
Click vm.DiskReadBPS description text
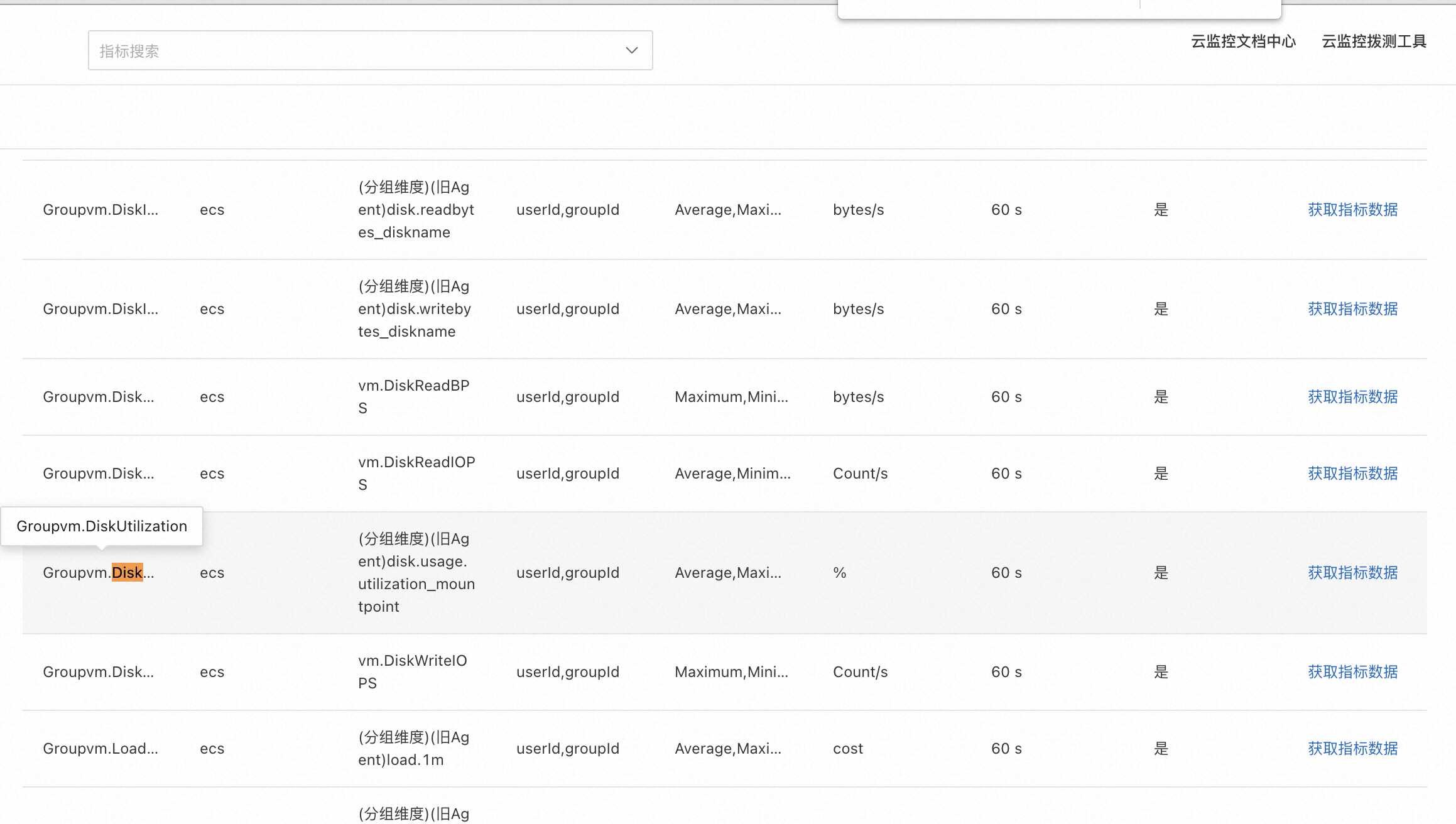pos(413,396)
